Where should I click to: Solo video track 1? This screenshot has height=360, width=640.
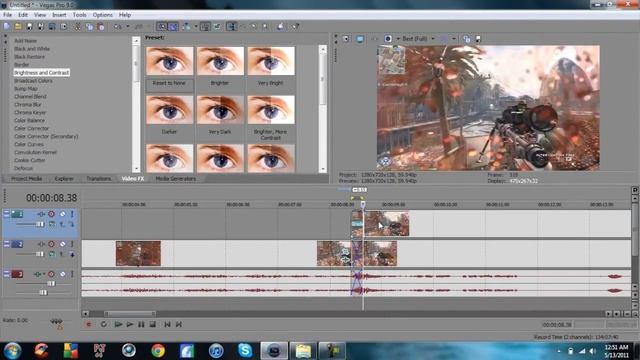[72, 214]
